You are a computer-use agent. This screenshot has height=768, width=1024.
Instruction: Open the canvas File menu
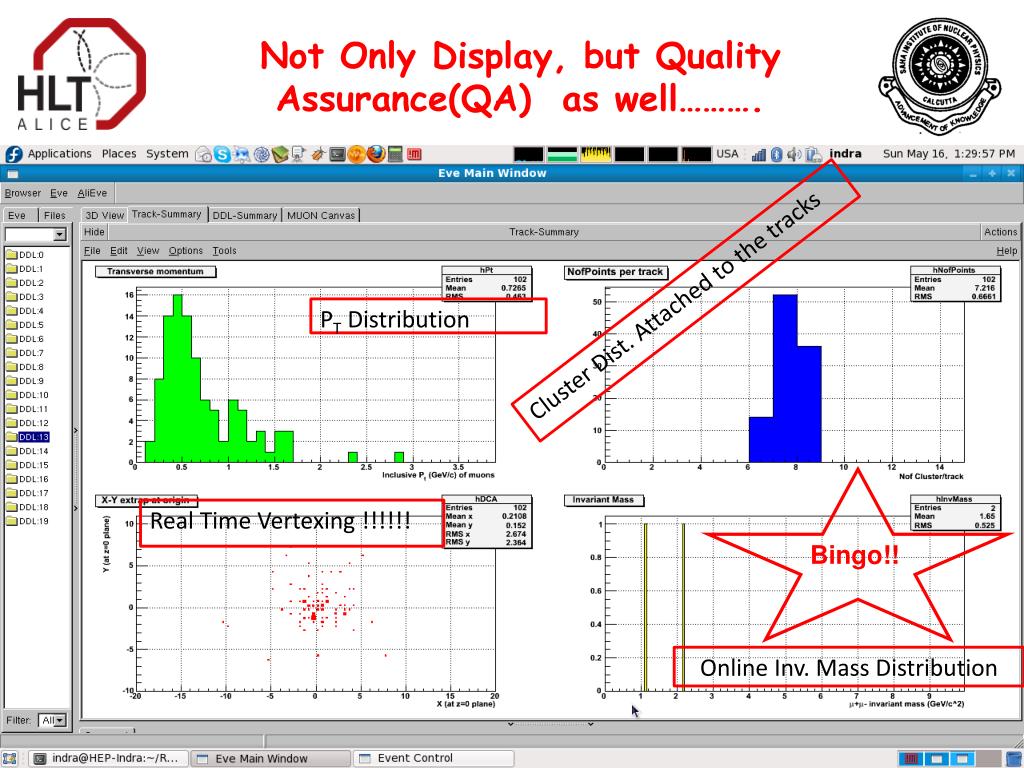coord(92,251)
